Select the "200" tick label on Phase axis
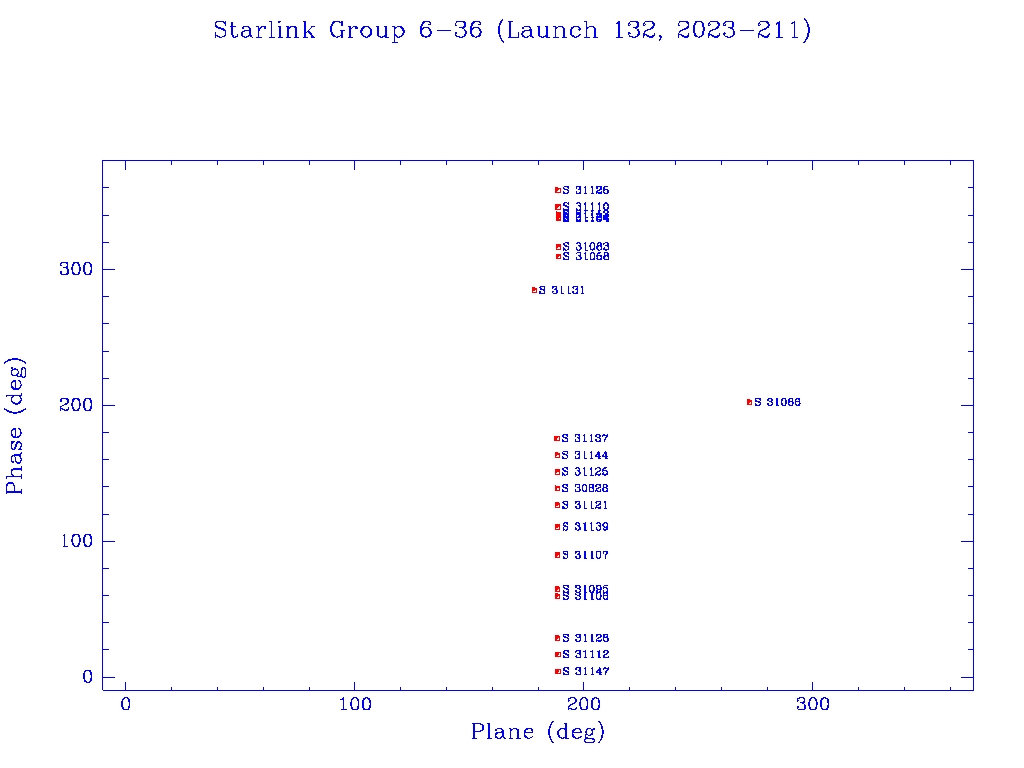This screenshot has width=1024, height=768. coord(76,406)
